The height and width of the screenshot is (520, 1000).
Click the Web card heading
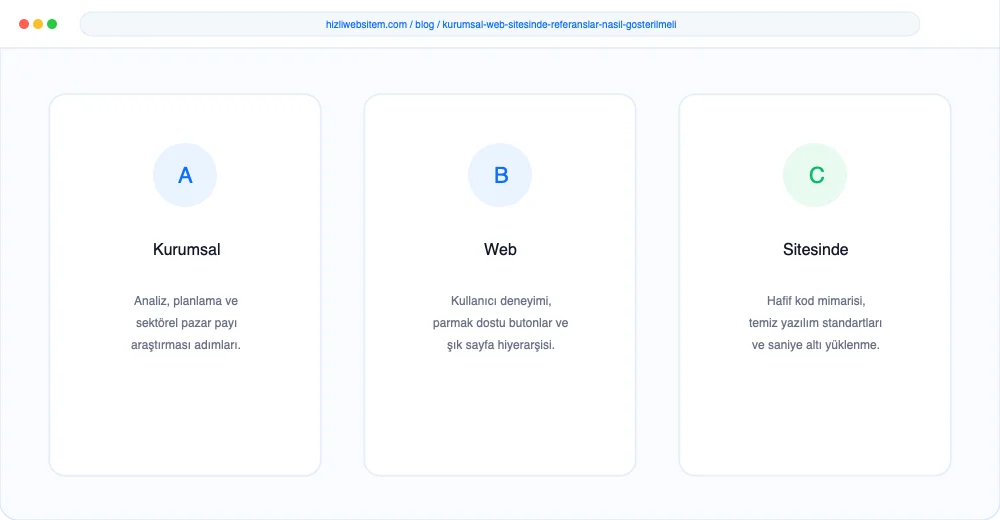pyautogui.click(x=500, y=249)
